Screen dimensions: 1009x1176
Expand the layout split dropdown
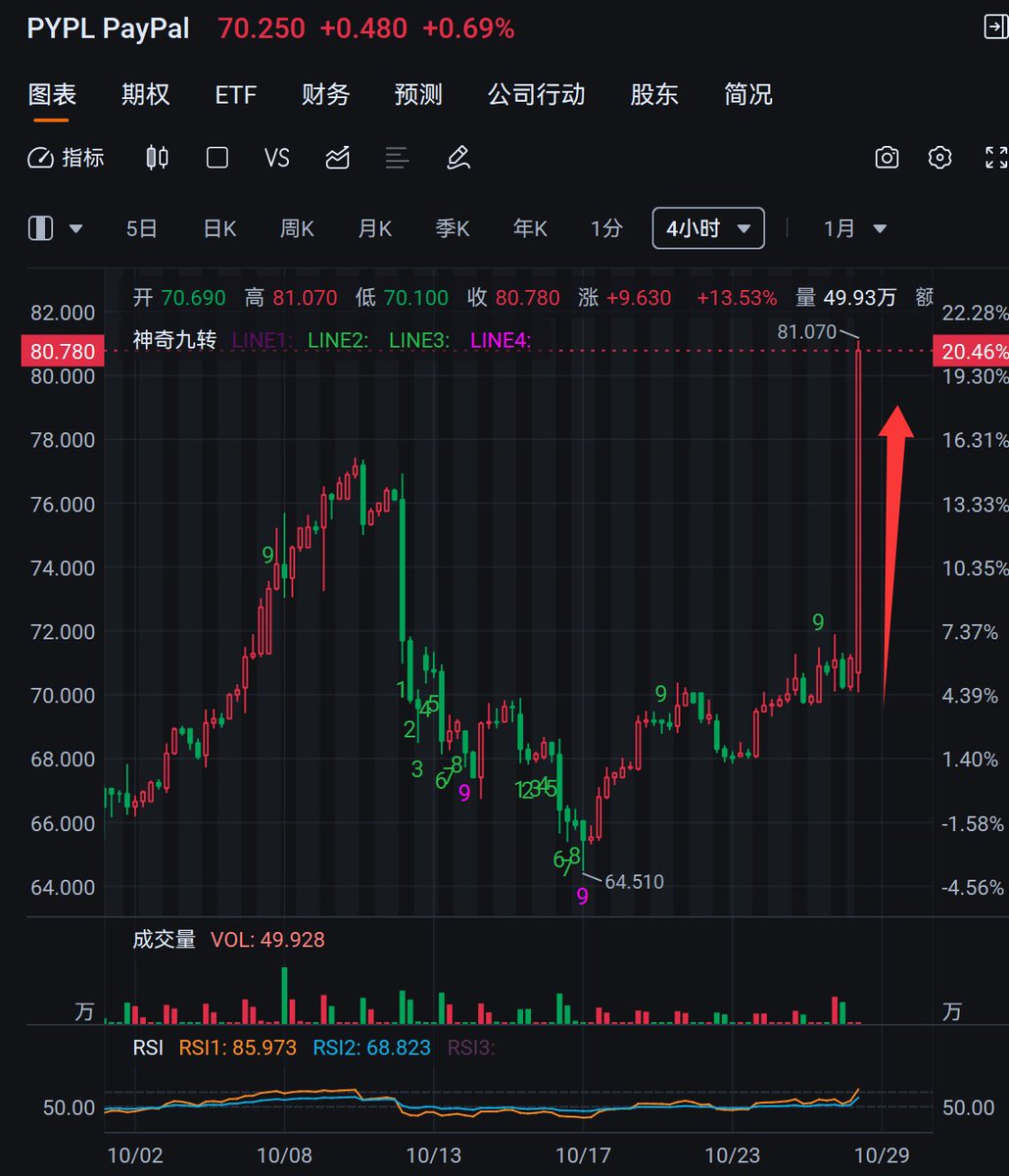click(56, 228)
